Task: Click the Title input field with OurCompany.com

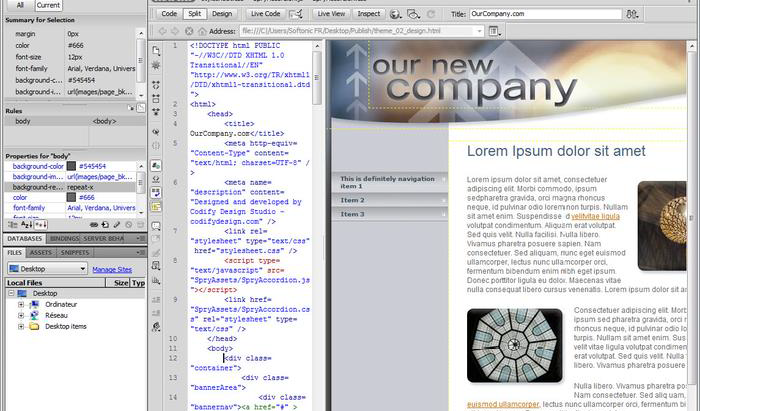Action: pos(546,14)
